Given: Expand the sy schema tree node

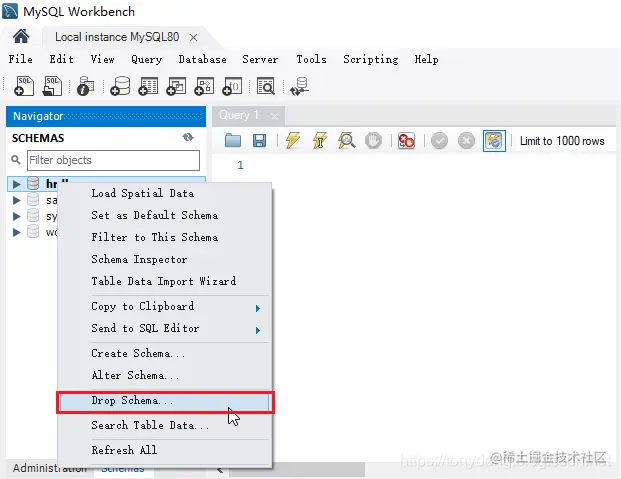Looking at the screenshot, I should [16, 216].
